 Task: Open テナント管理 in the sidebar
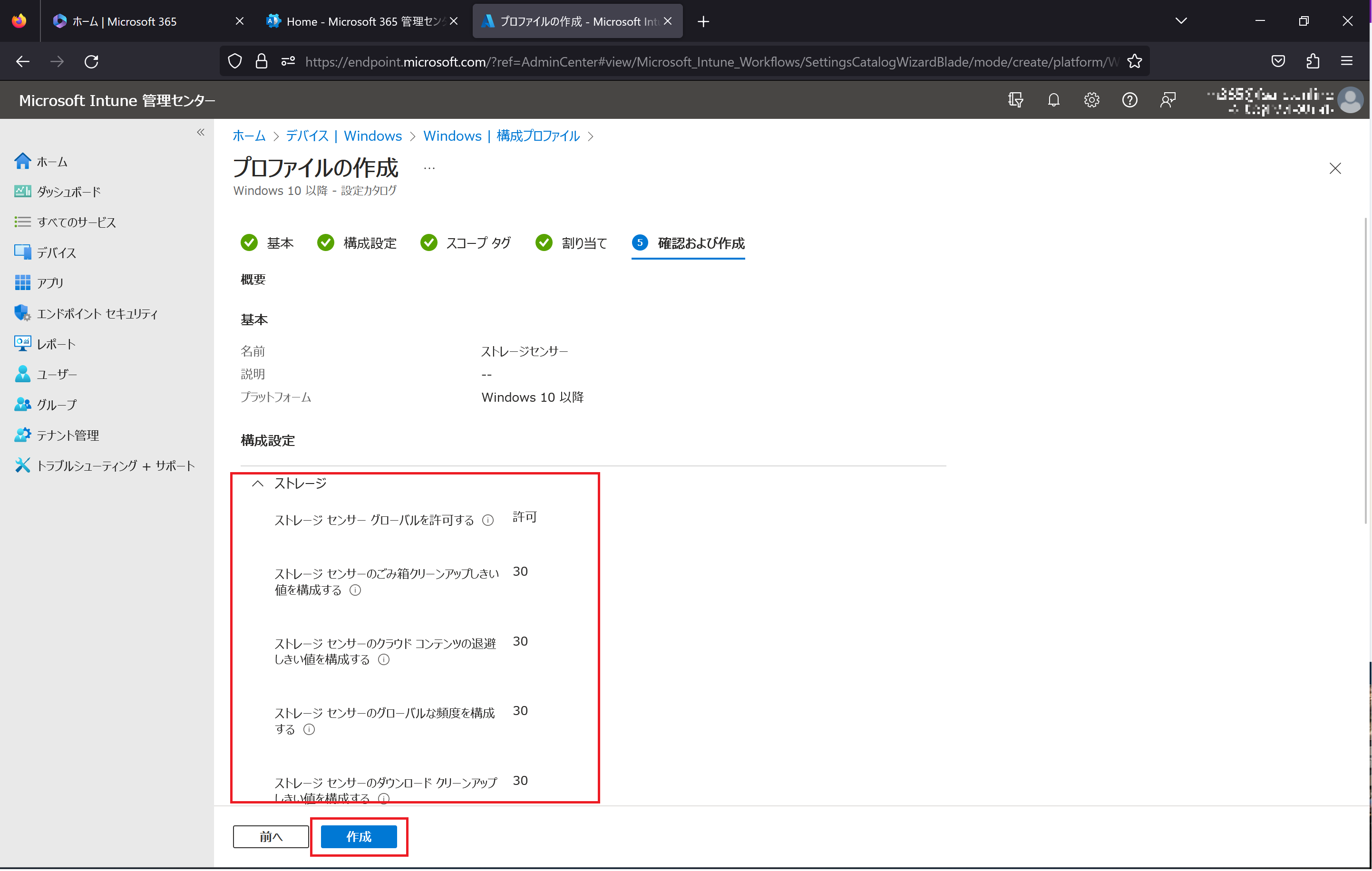click(57, 435)
